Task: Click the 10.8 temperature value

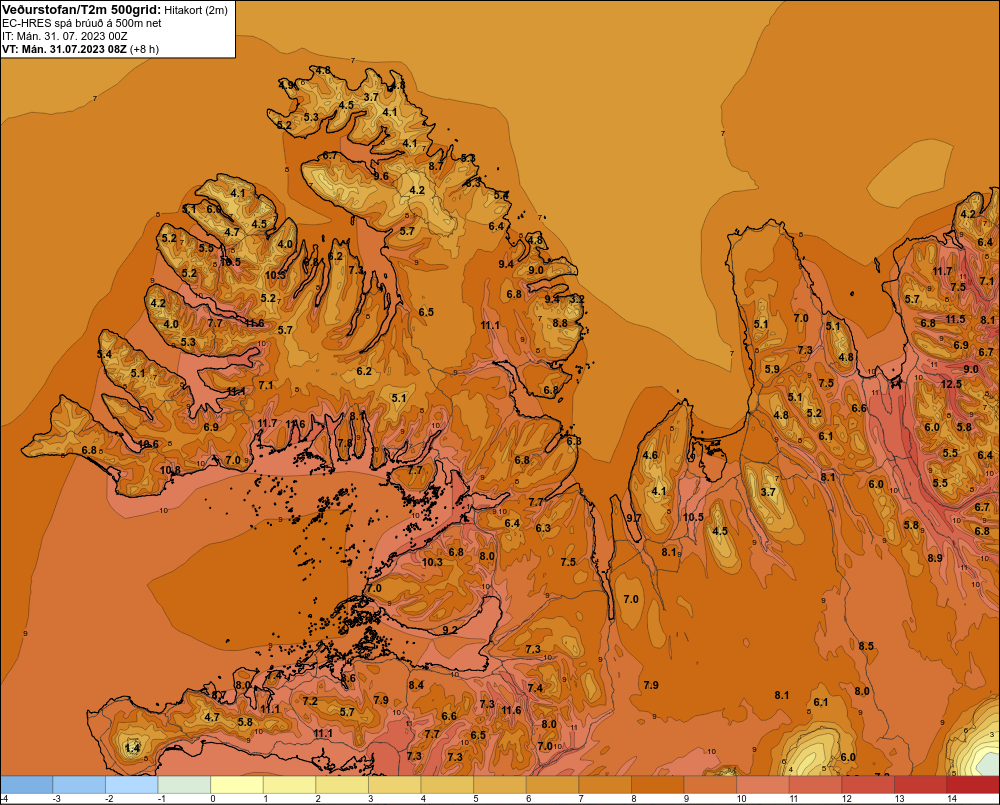Action: (170, 470)
